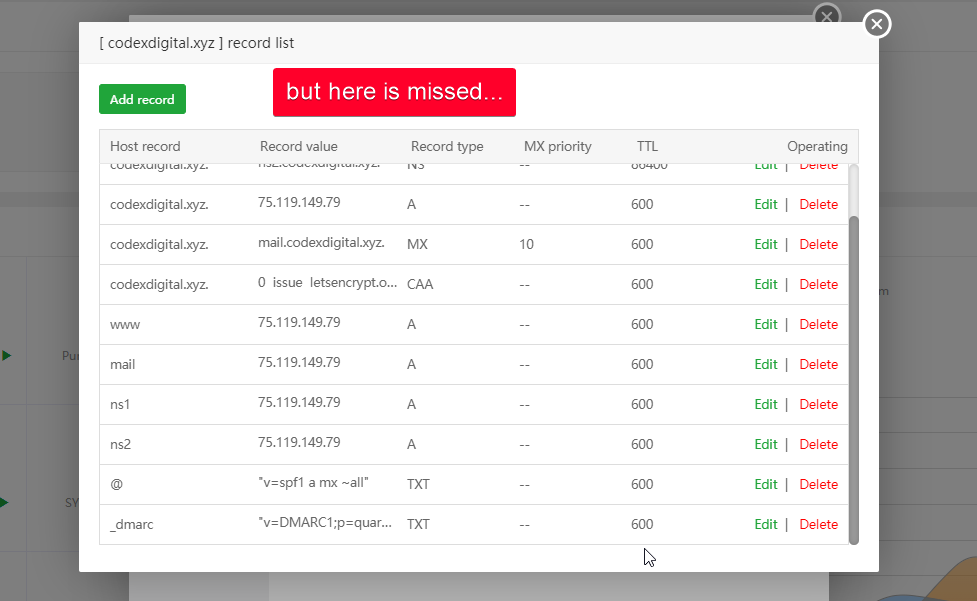Click the Add record button
This screenshot has height=601, width=977.
click(142, 99)
